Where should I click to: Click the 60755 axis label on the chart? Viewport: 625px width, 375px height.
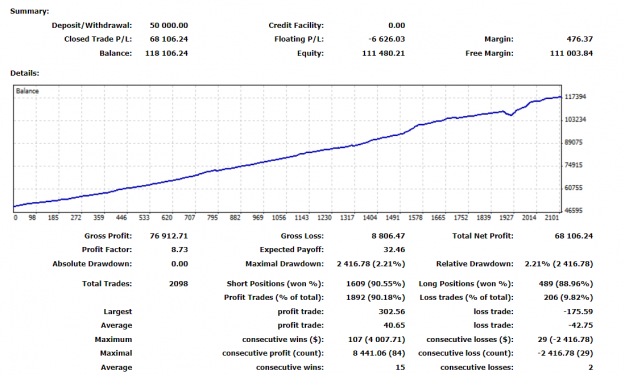[574, 188]
